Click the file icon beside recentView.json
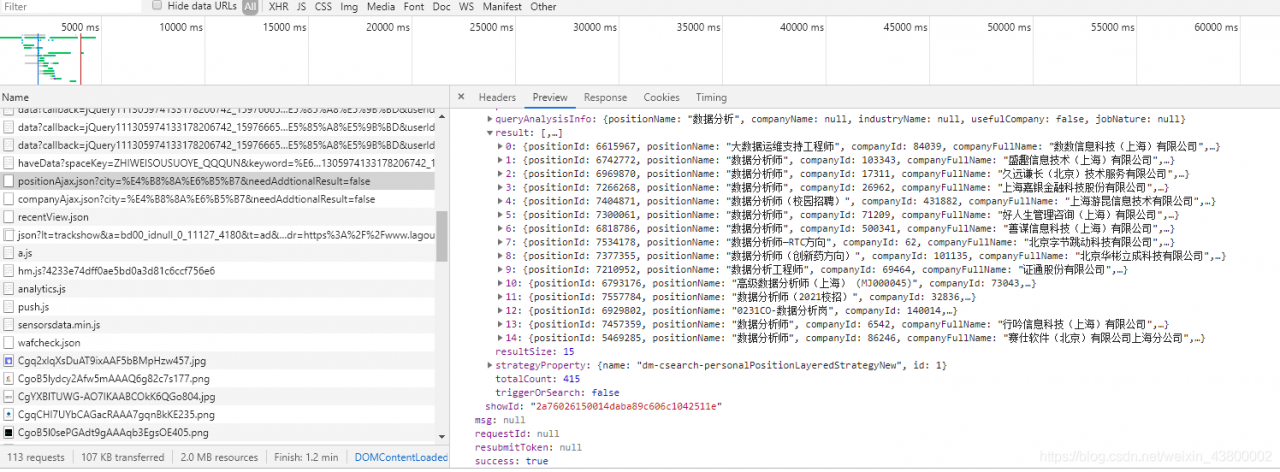 pos(9,217)
